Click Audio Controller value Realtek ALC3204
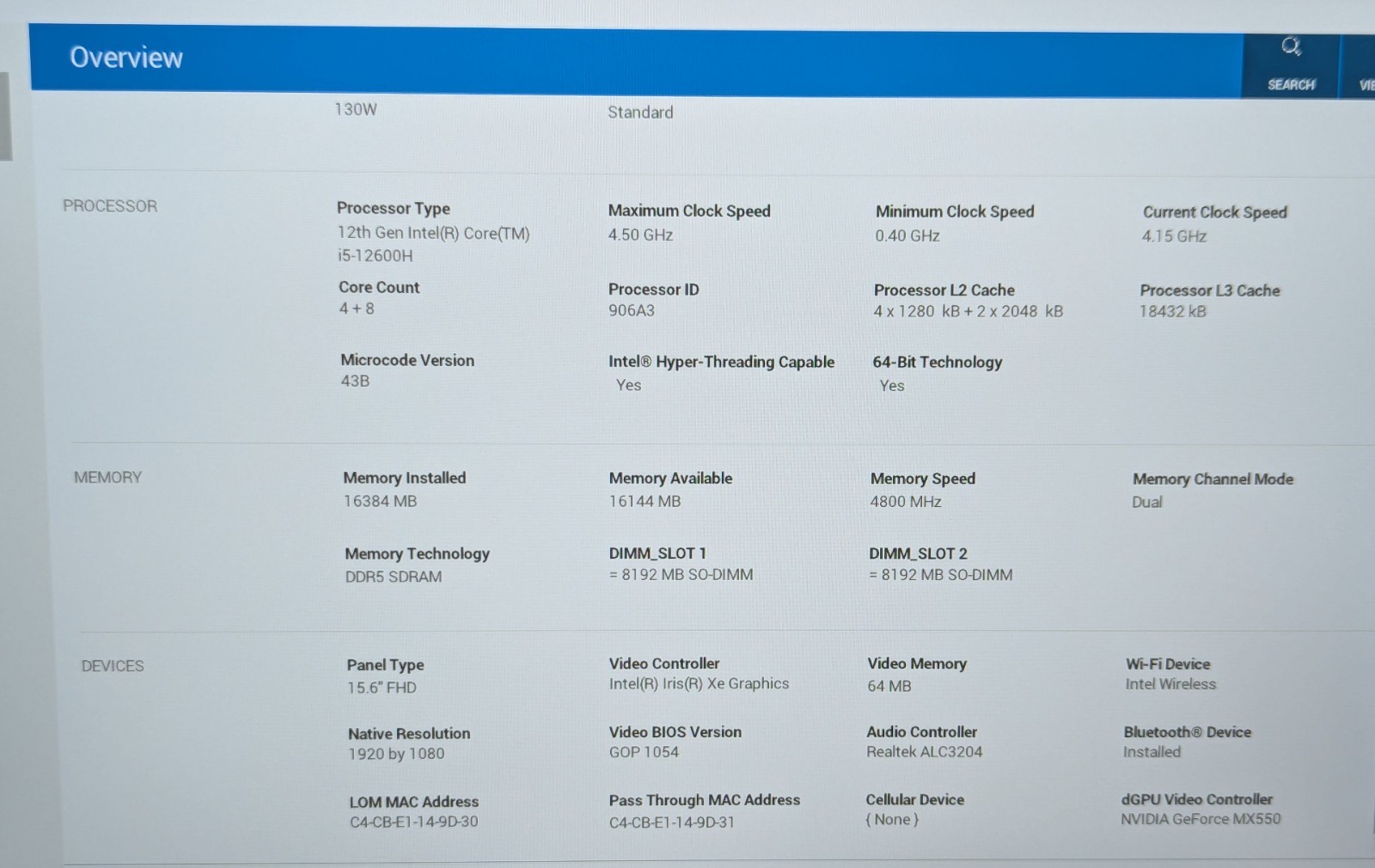This screenshot has width=1375, height=868. point(924,752)
